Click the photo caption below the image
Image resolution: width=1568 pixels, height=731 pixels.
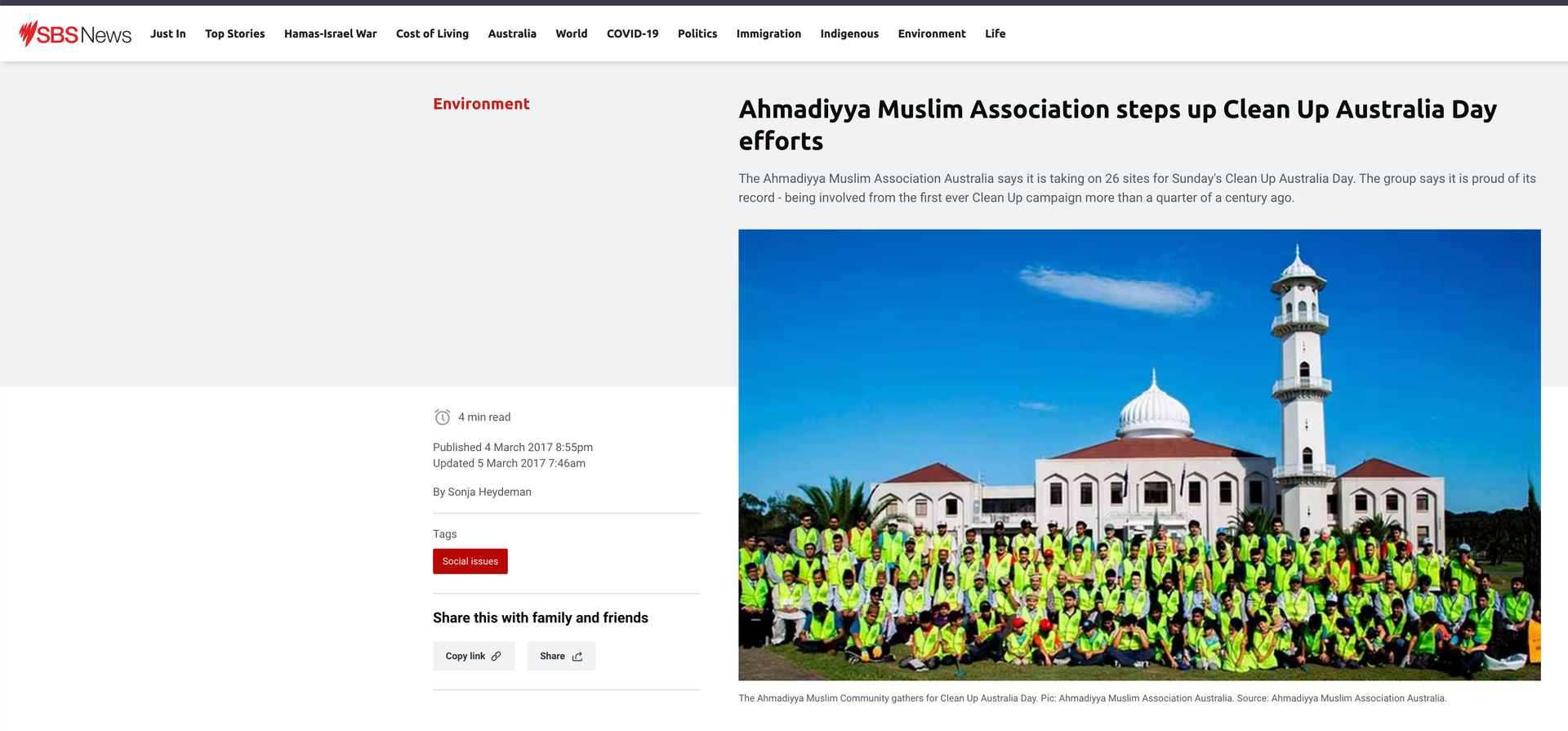(1093, 698)
